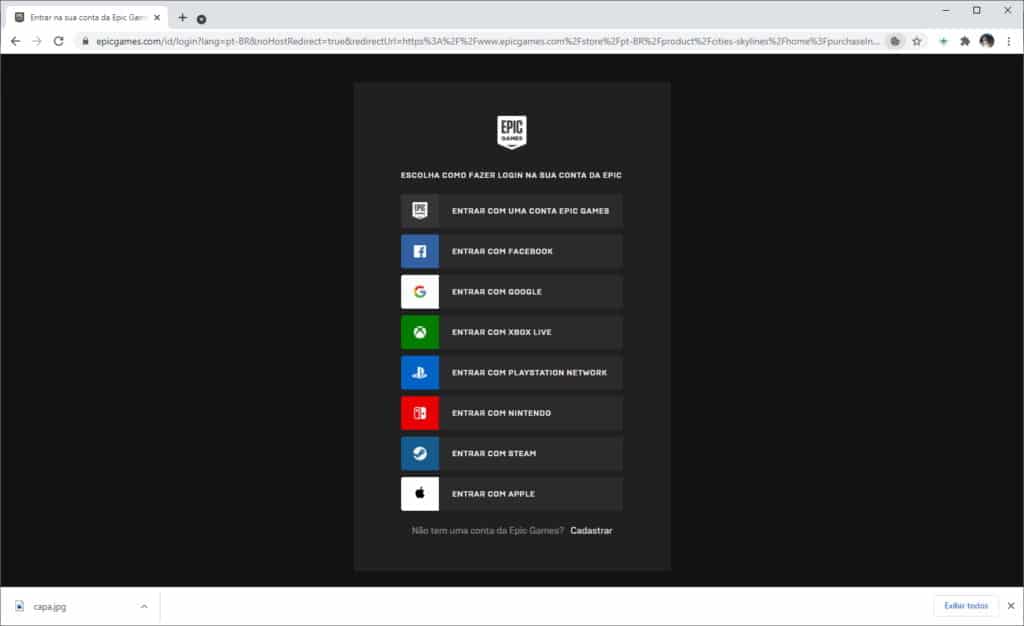The height and width of the screenshot is (626, 1024).
Task: Sign in with an Epic Games account
Action: pos(512,211)
